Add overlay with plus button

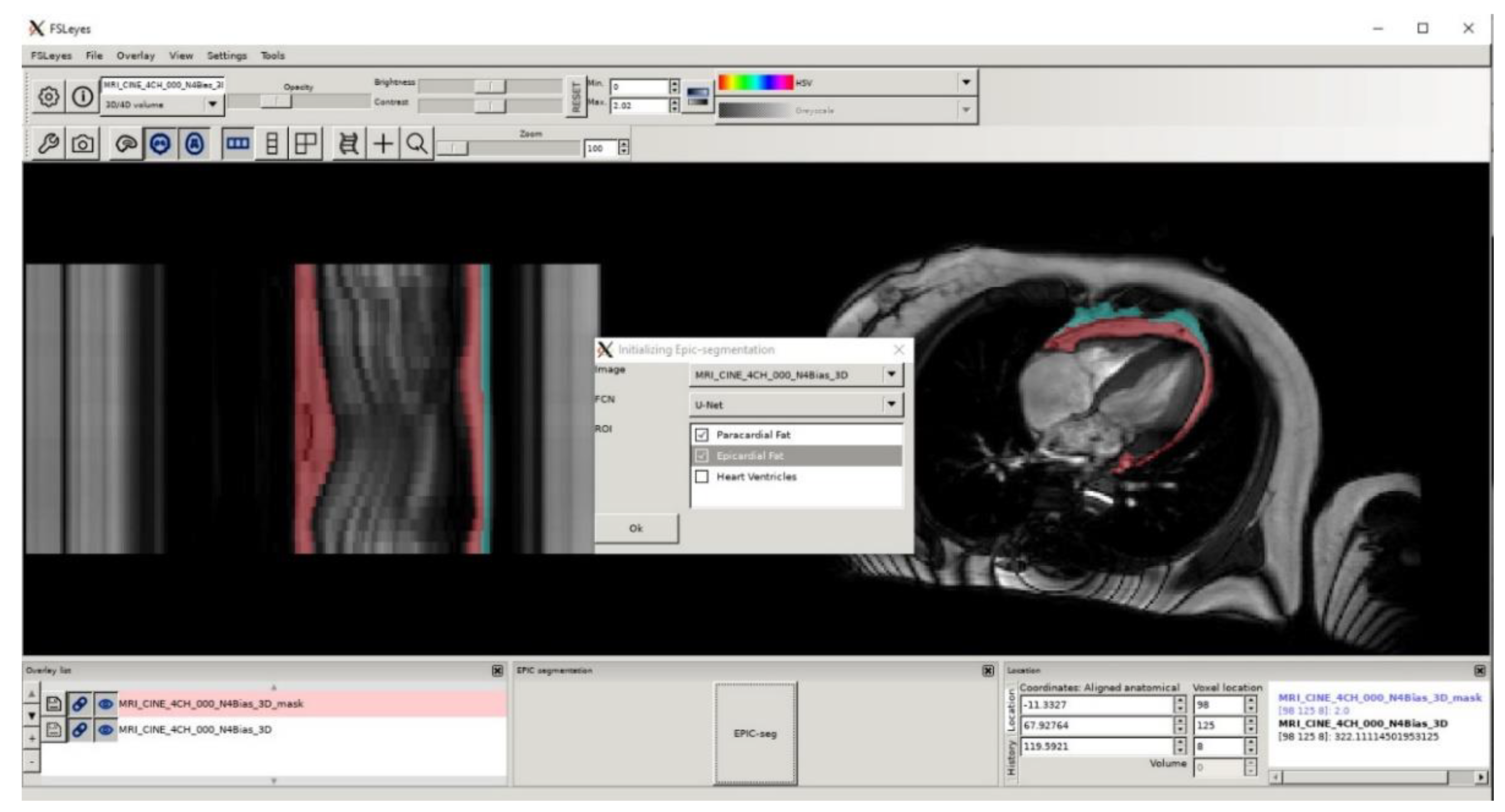(32, 738)
